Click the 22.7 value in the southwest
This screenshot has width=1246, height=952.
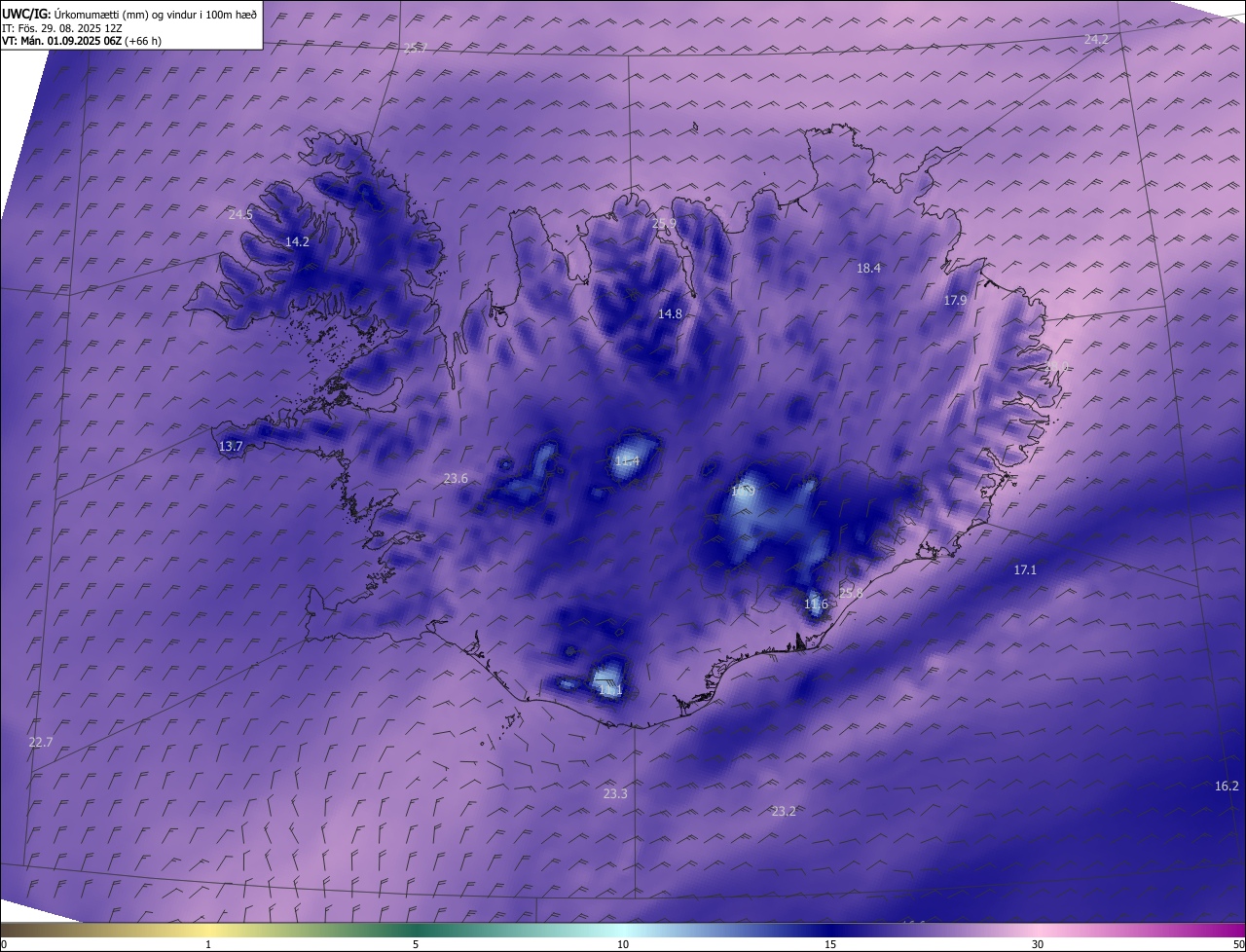(x=41, y=742)
